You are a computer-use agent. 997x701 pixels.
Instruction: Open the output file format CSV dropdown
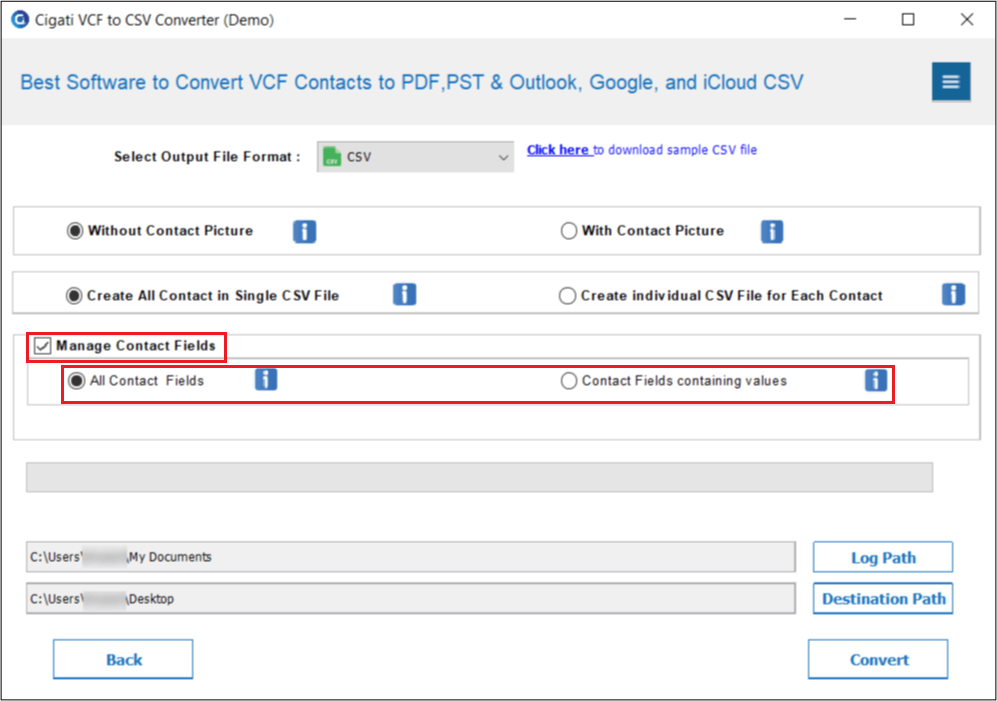(x=415, y=156)
